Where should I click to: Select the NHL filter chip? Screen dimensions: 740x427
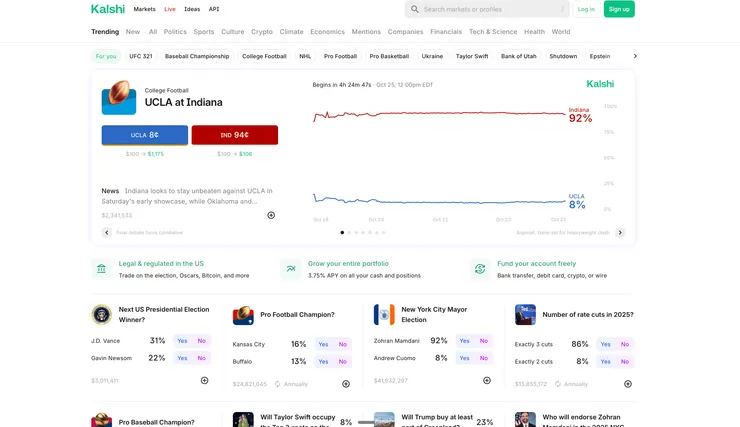point(305,56)
